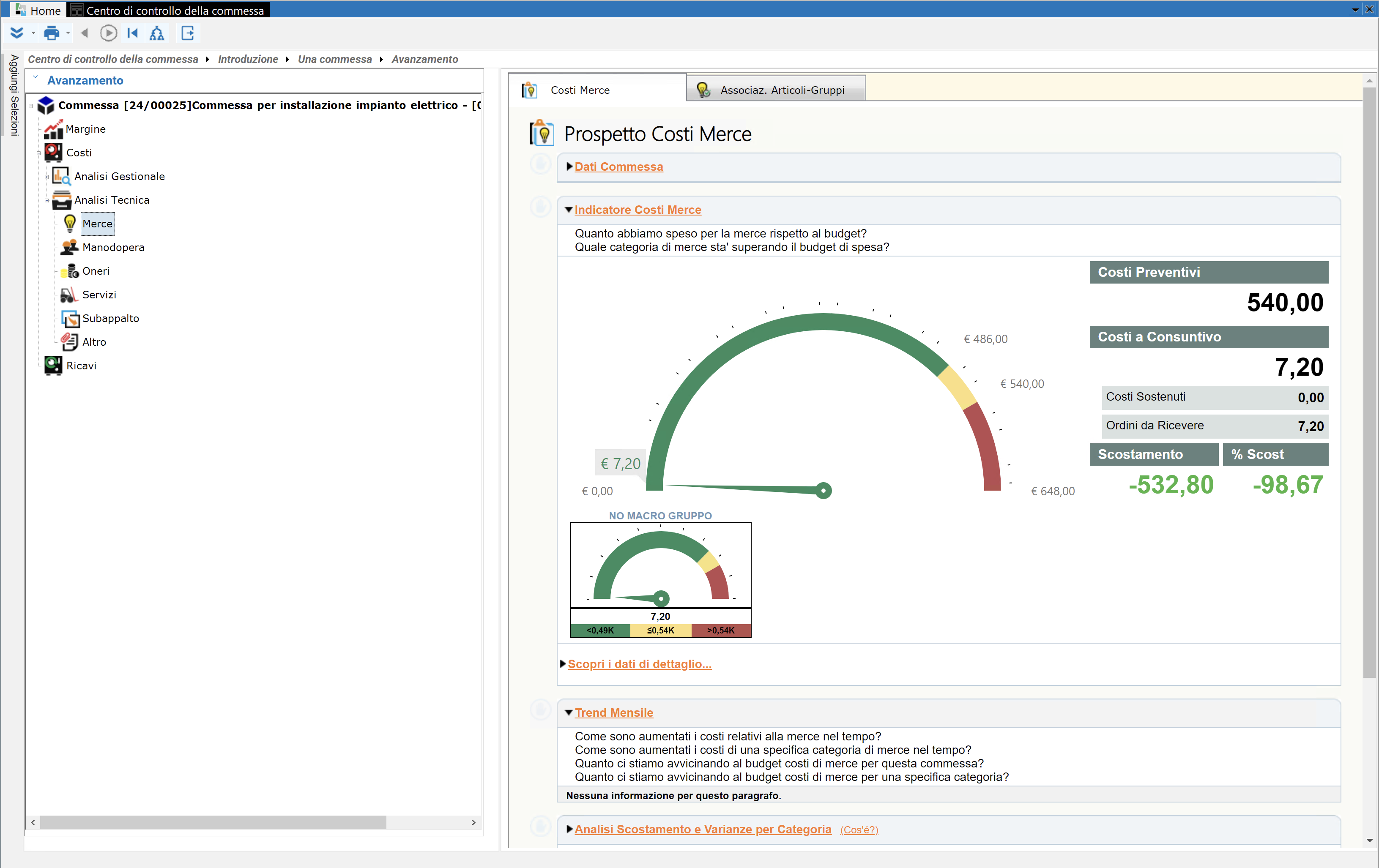This screenshot has width=1379, height=868.
Task: Click the Ricavi icon
Action: pyautogui.click(x=53, y=365)
